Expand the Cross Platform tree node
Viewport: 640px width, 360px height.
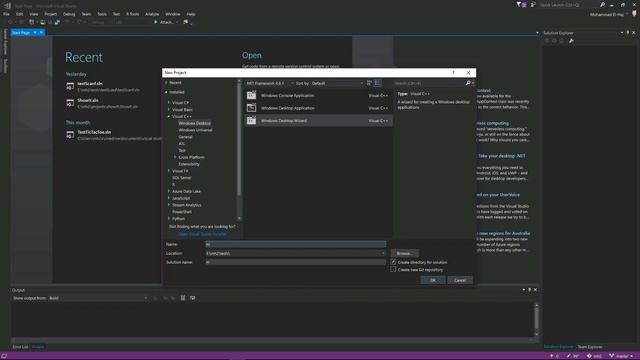click(x=176, y=157)
